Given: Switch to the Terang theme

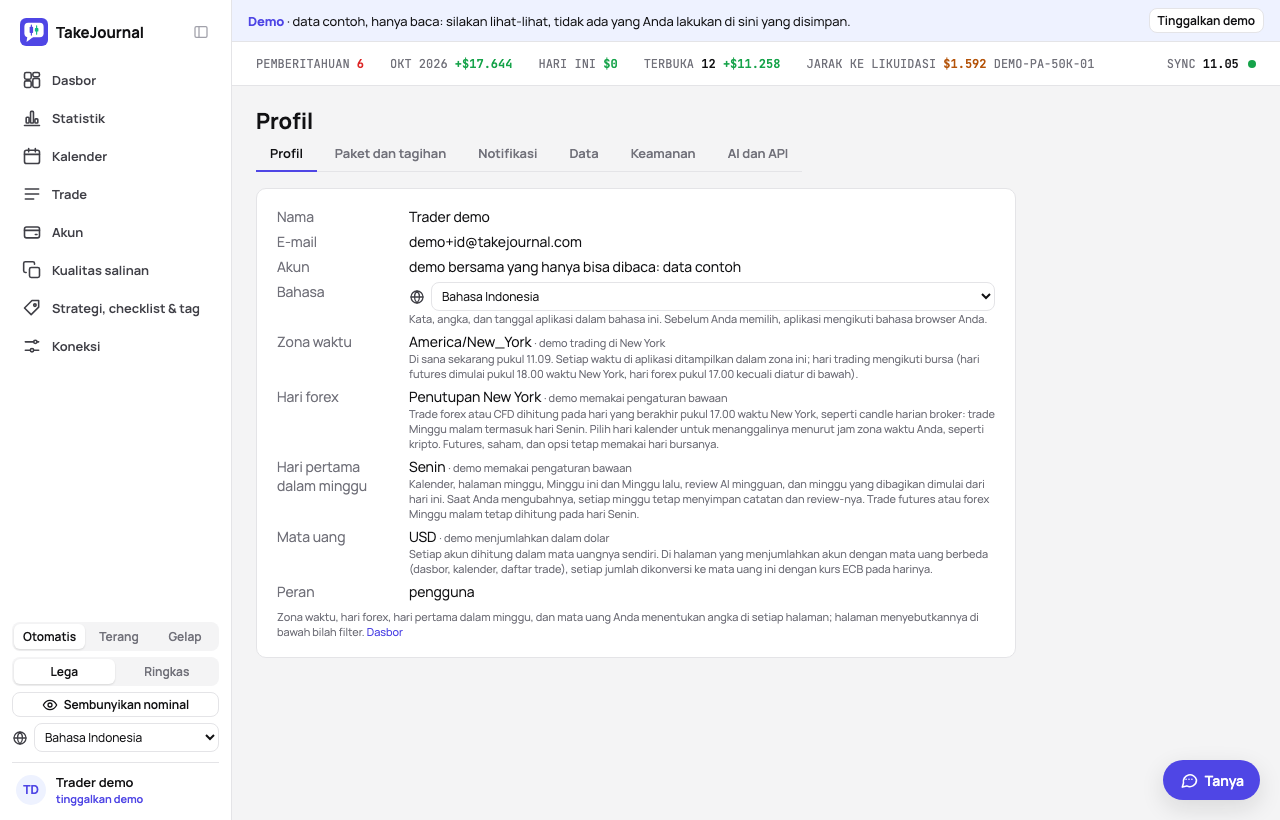Looking at the screenshot, I should (119, 637).
